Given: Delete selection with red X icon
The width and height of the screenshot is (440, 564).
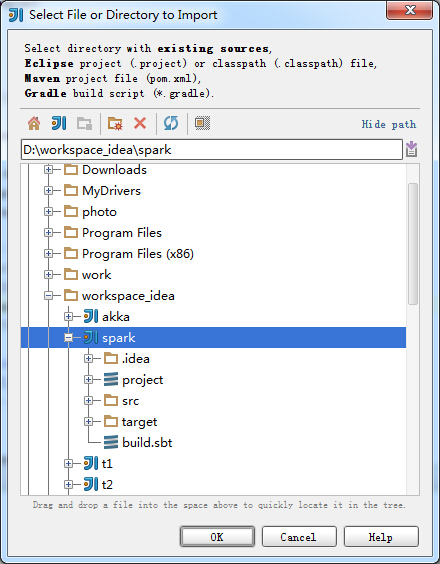Looking at the screenshot, I should (x=140, y=123).
